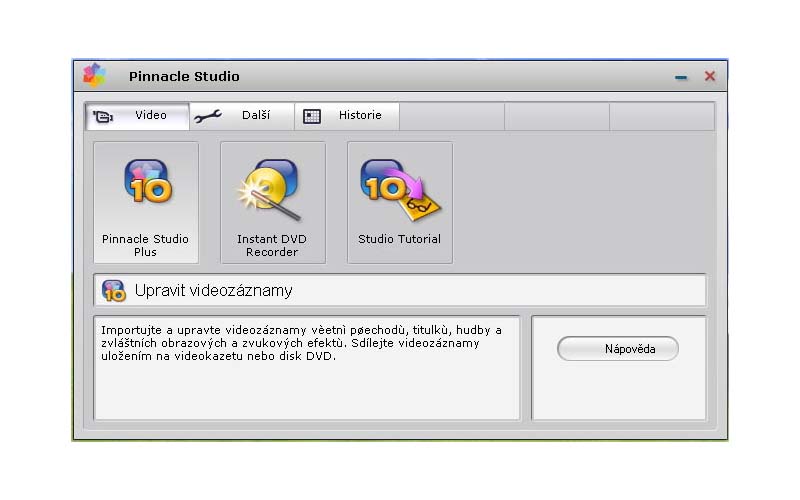Click the camcorder icon on Video tab
The width and height of the screenshot is (800, 500).
(x=103, y=116)
